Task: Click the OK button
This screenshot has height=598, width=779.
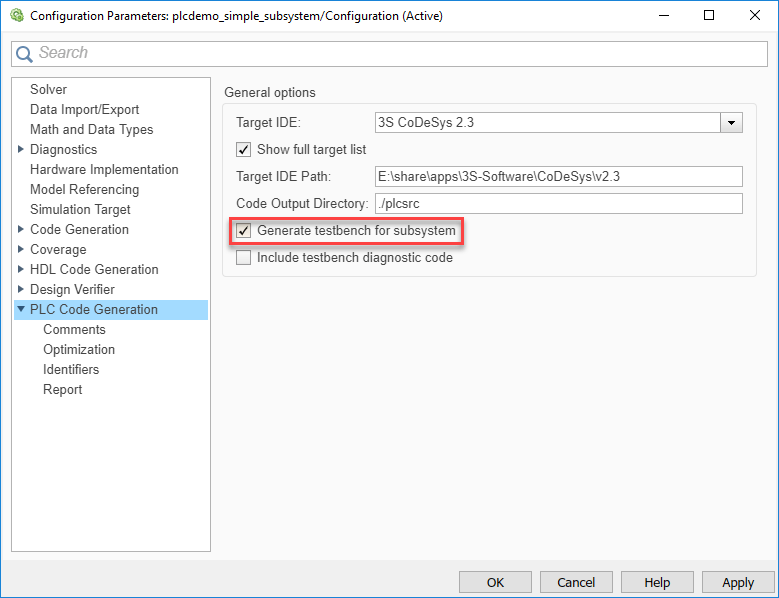Action: point(495,582)
